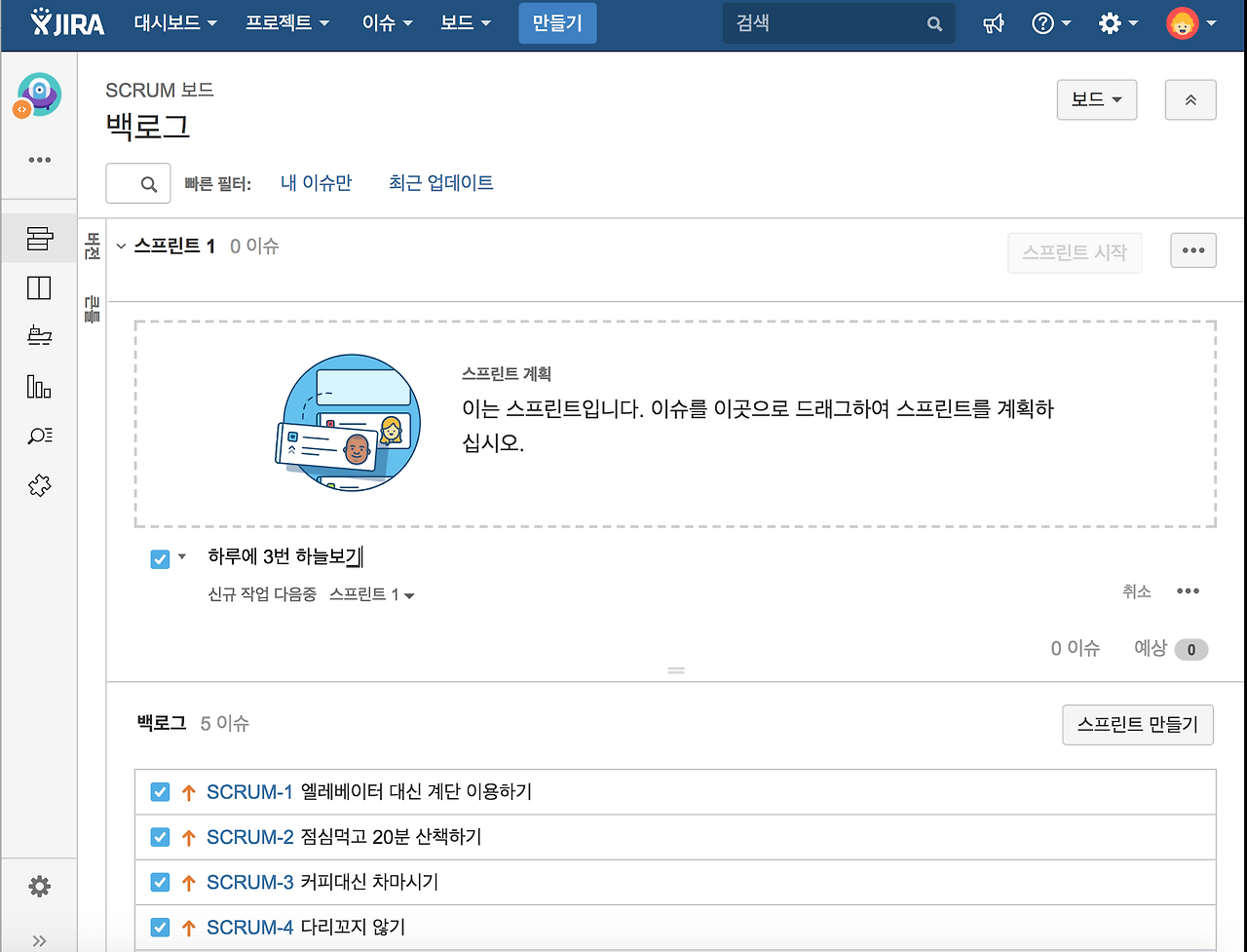Open the 보드 dropdown button
This screenshot has height=952, width=1247.
[1096, 99]
